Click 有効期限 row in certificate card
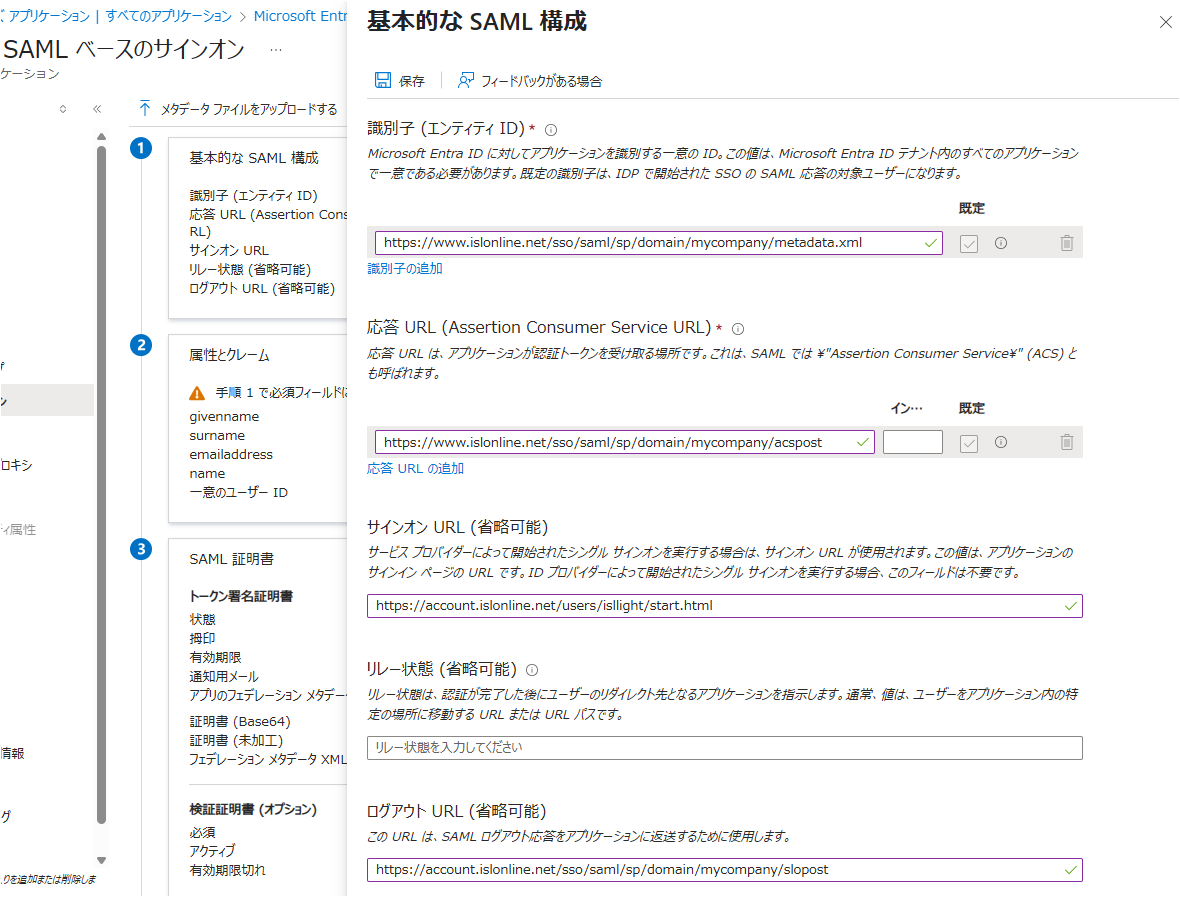 click(x=215, y=658)
